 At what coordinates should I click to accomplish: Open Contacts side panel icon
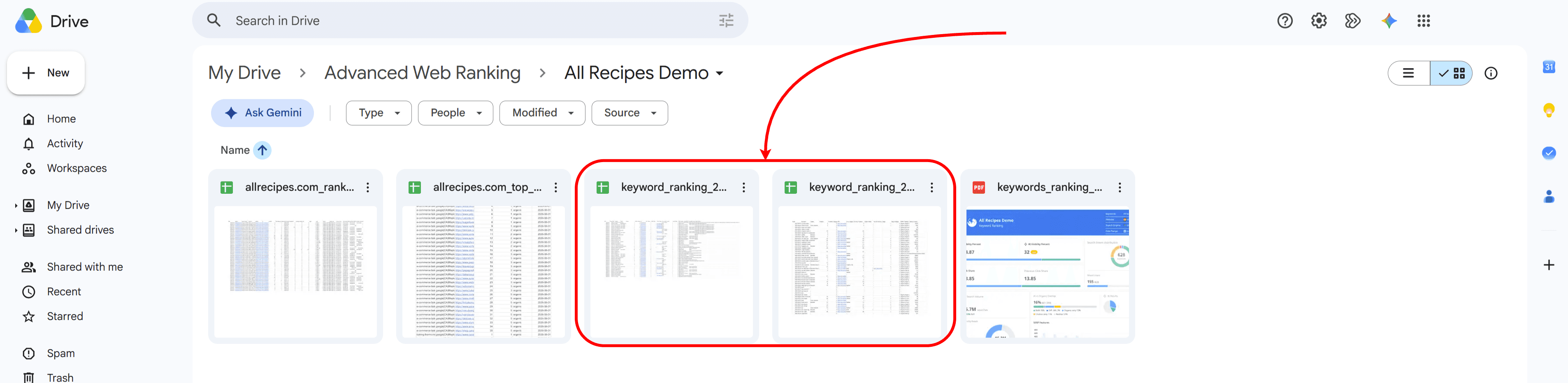1549,196
